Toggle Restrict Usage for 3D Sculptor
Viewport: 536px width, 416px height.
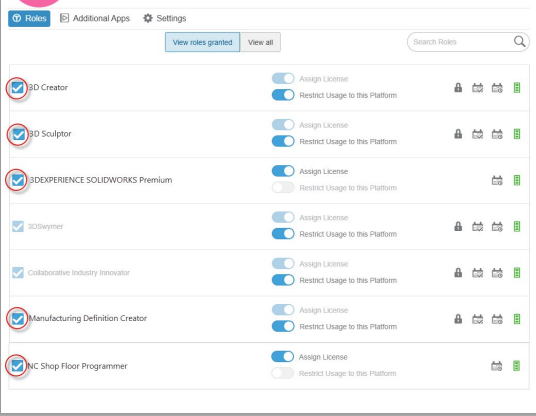point(283,141)
